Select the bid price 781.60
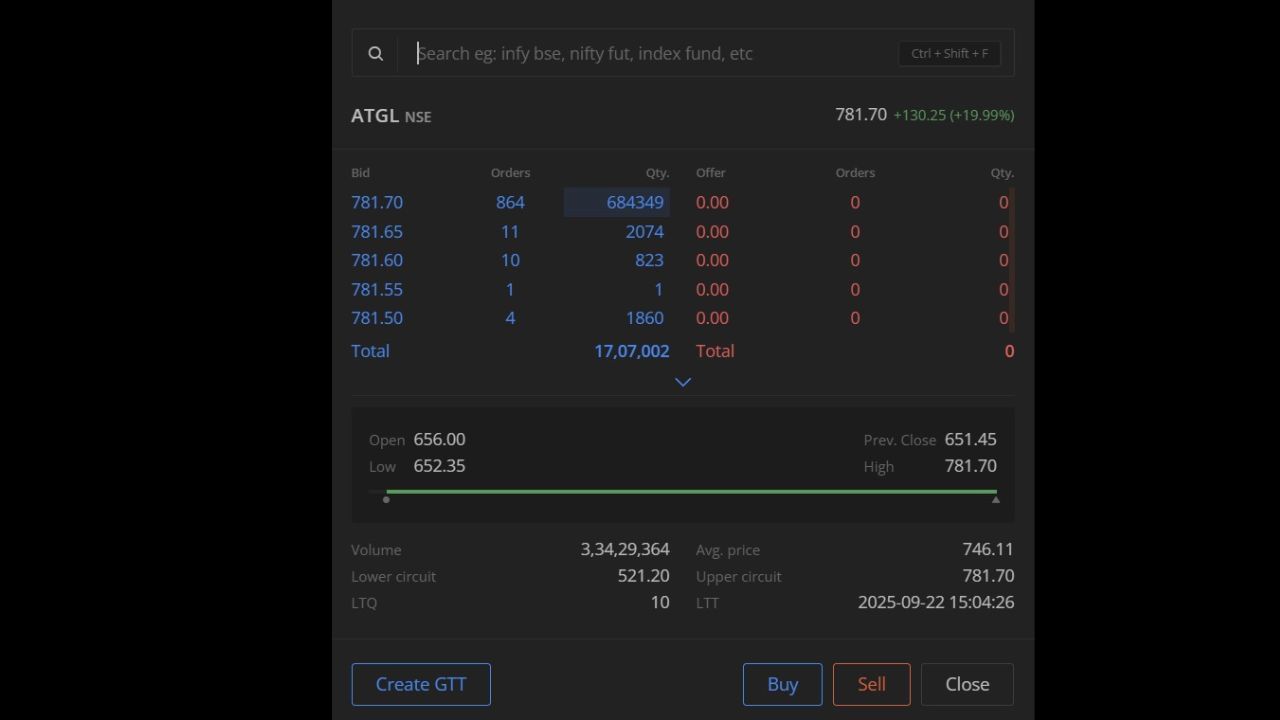 pos(377,260)
